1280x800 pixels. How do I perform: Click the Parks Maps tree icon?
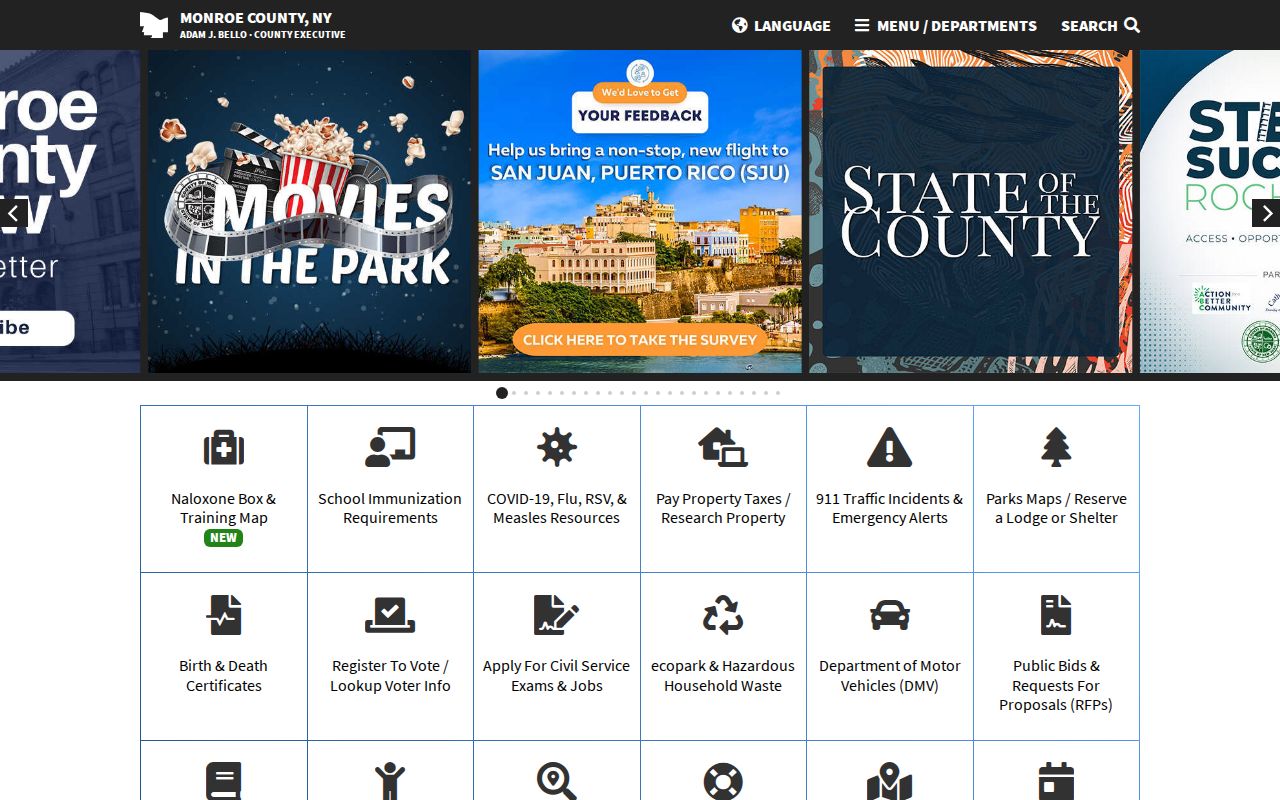tap(1056, 448)
